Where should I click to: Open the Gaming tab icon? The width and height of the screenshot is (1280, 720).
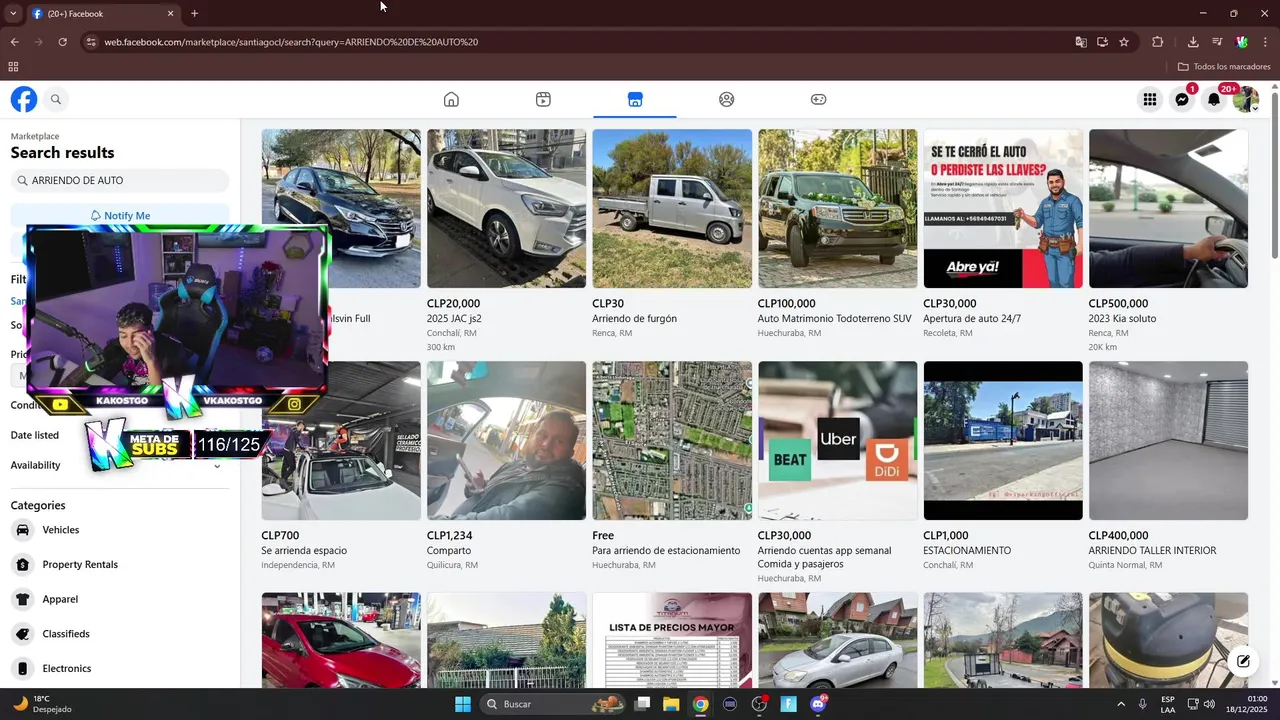click(x=818, y=99)
